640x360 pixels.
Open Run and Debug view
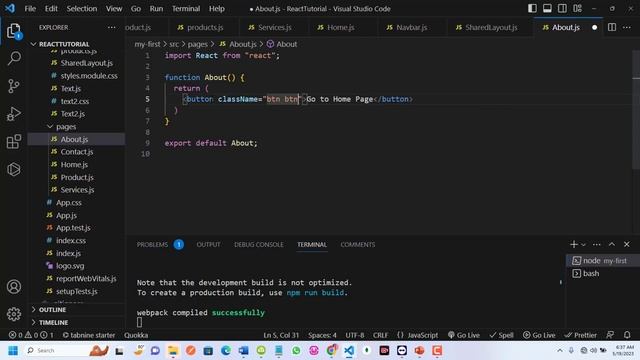pyautogui.click(x=13, y=114)
